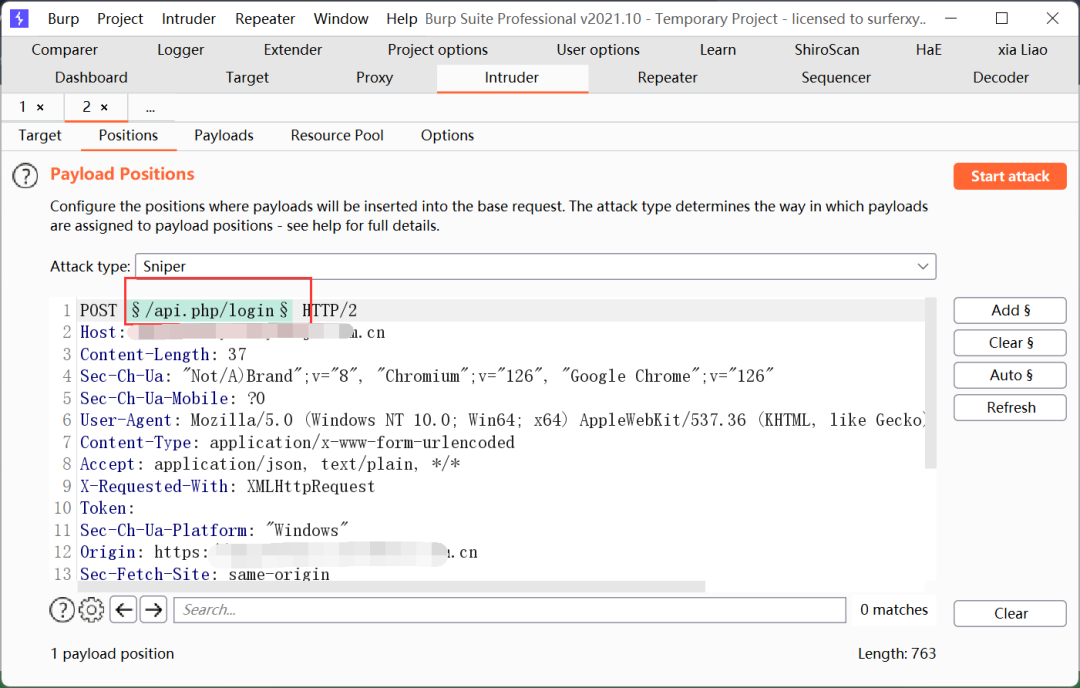
Task: Open new tab via the ellipsis tab
Action: 150,107
